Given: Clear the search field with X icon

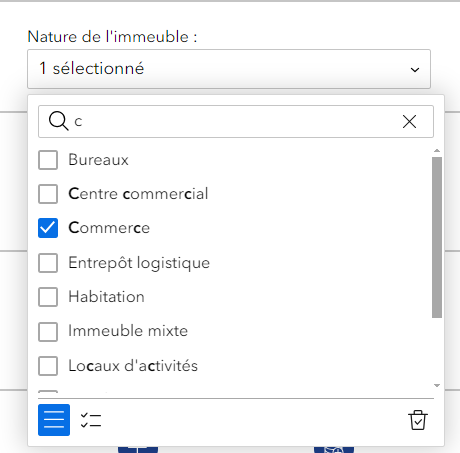Looking at the screenshot, I should point(409,121).
